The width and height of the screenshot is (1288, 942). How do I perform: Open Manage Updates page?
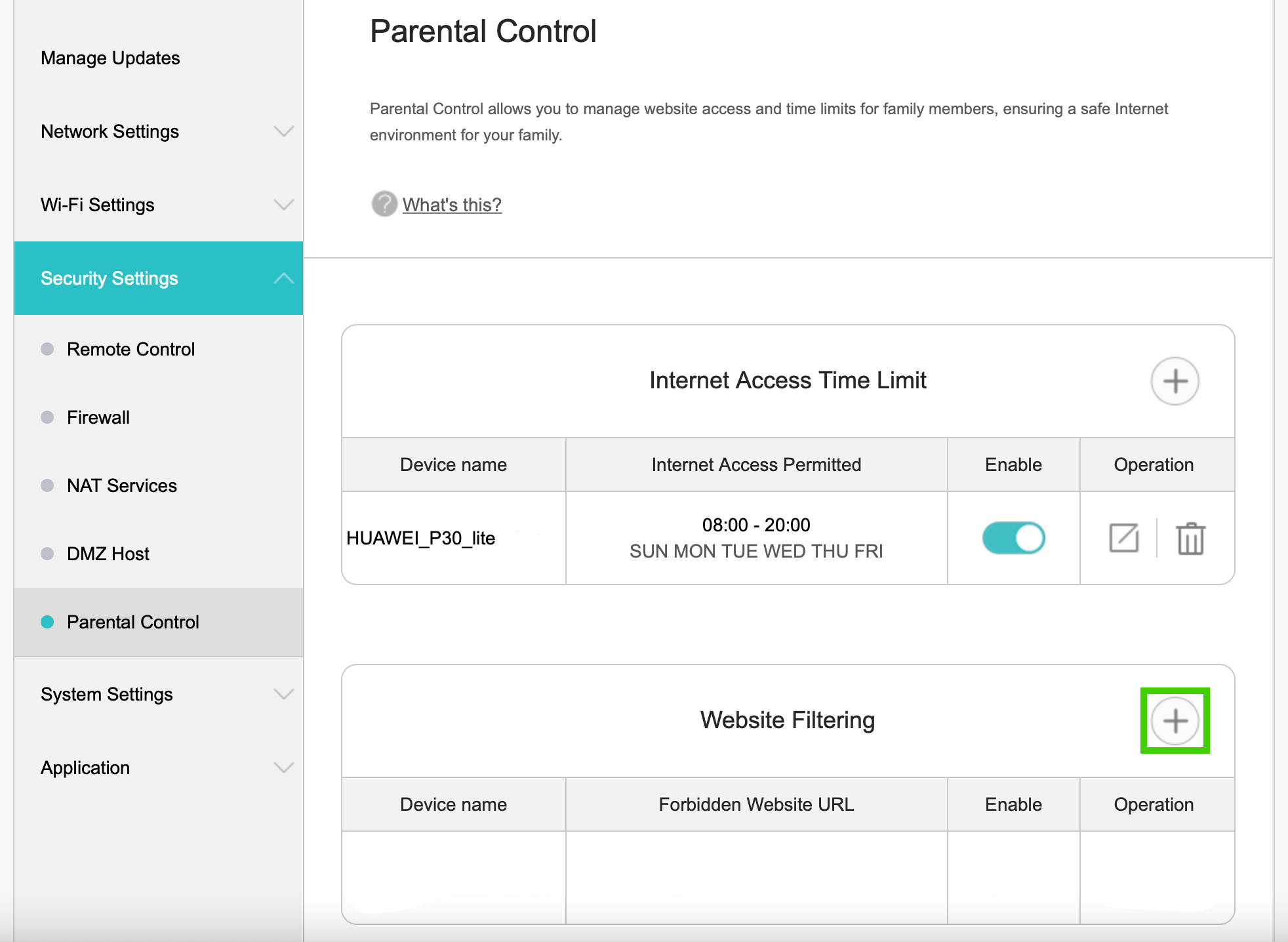coord(110,58)
